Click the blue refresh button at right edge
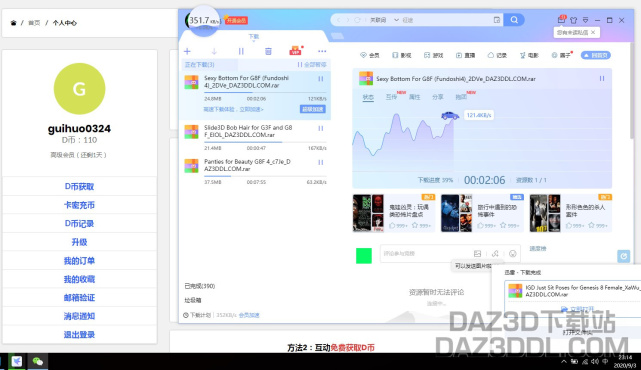 [x=623, y=256]
